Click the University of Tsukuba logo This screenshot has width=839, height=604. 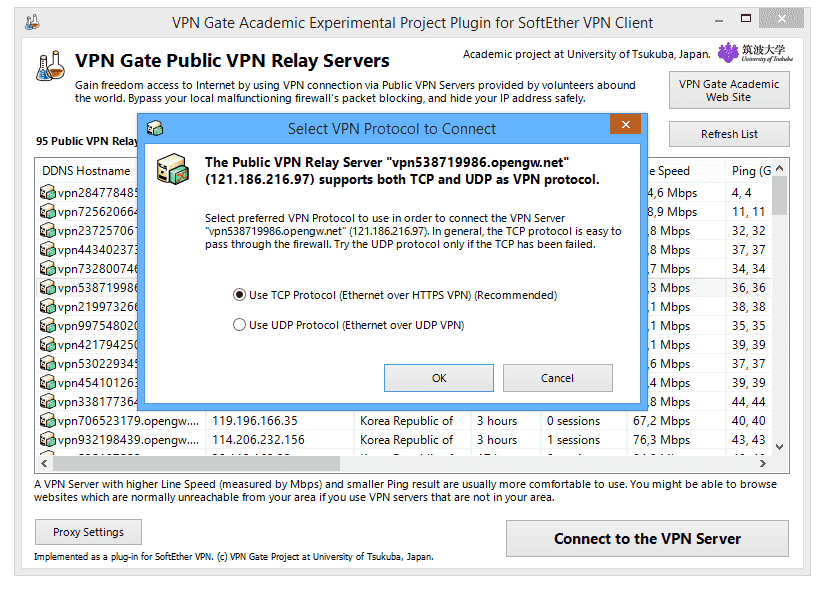pos(755,54)
